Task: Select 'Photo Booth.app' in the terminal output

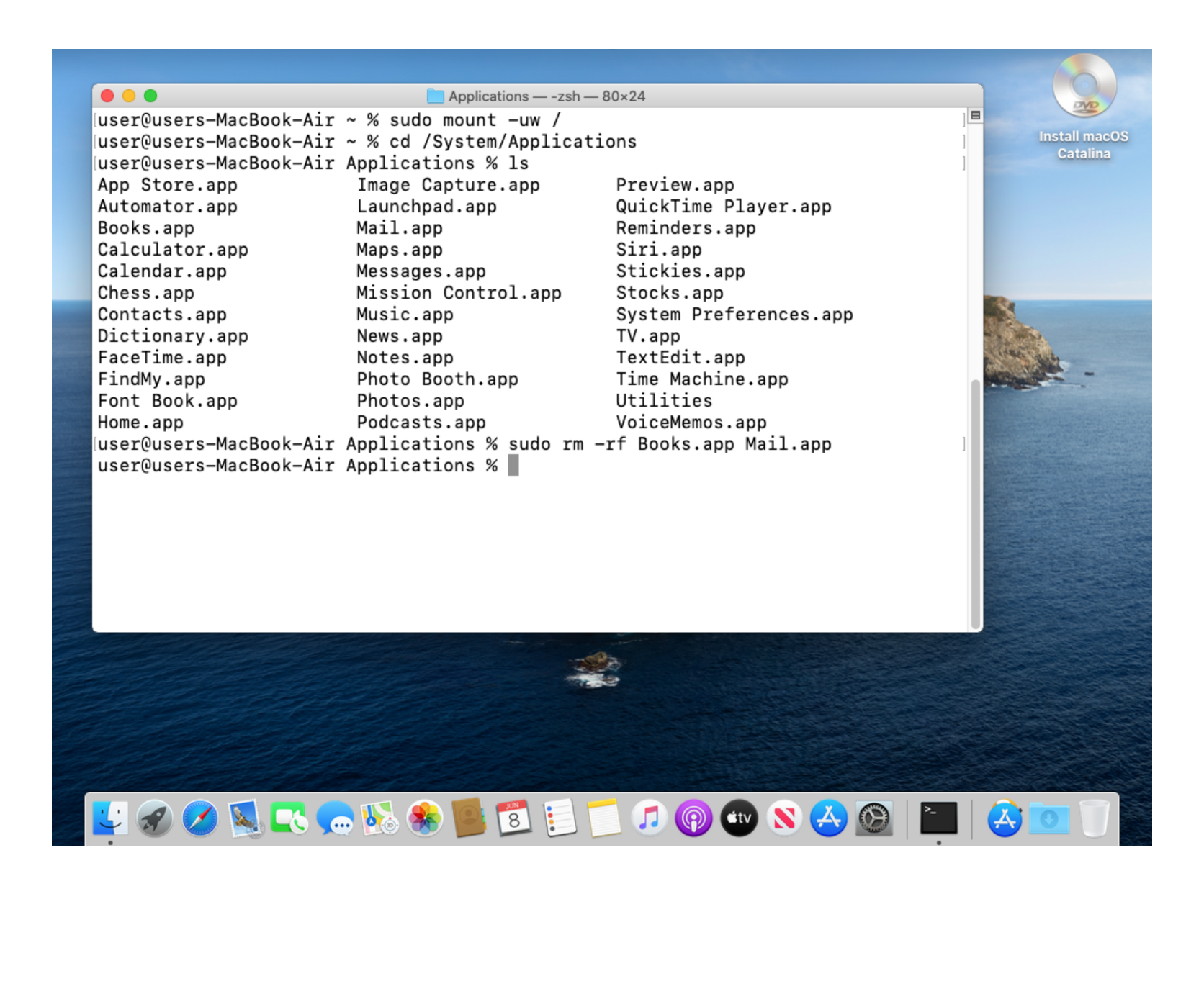Action: [x=438, y=379]
